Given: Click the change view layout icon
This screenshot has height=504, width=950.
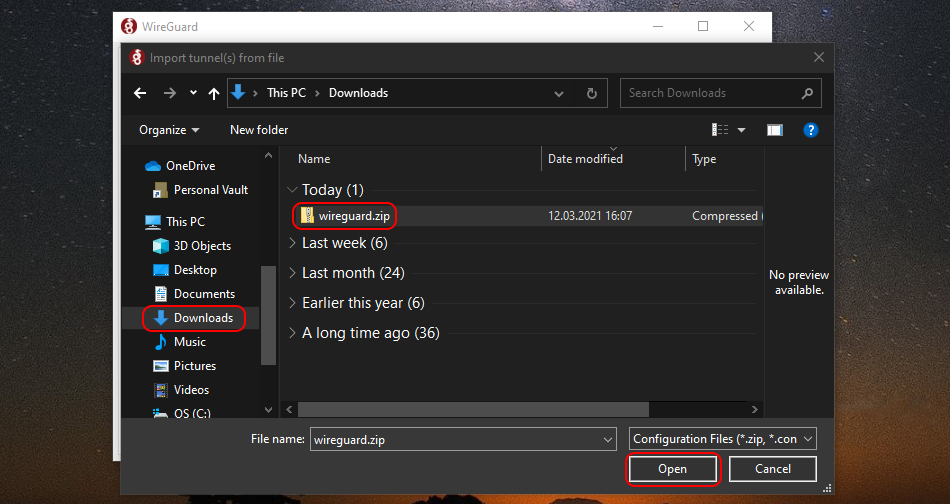Looking at the screenshot, I should [x=720, y=130].
